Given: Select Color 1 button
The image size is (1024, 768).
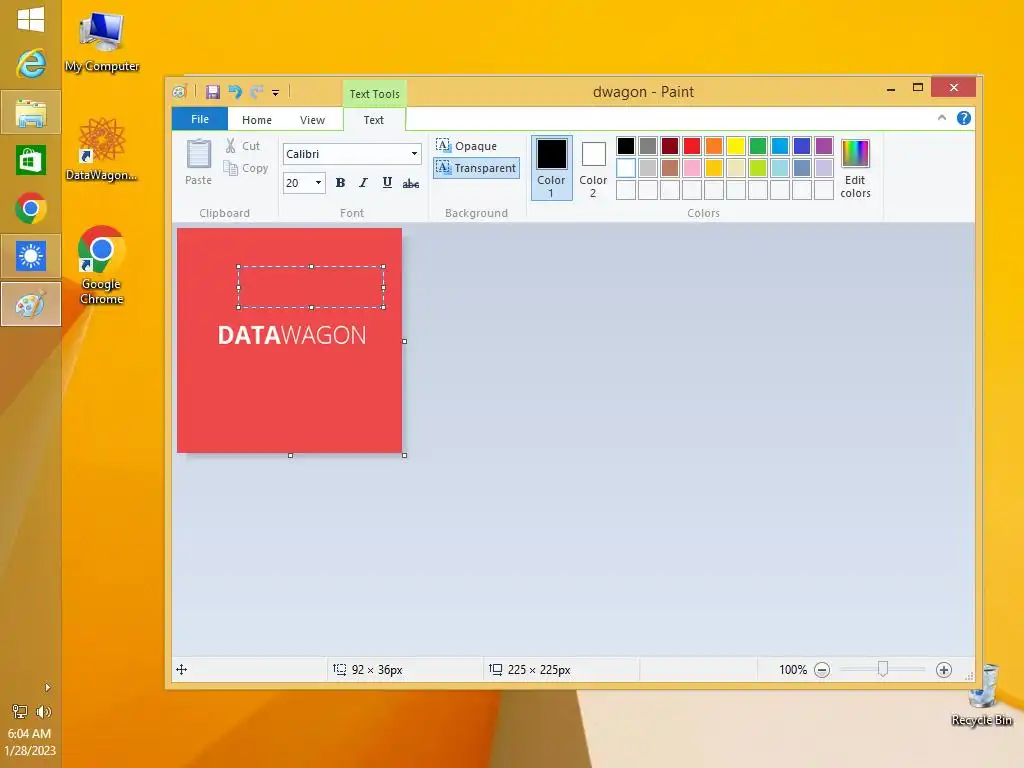Looking at the screenshot, I should pos(552,168).
